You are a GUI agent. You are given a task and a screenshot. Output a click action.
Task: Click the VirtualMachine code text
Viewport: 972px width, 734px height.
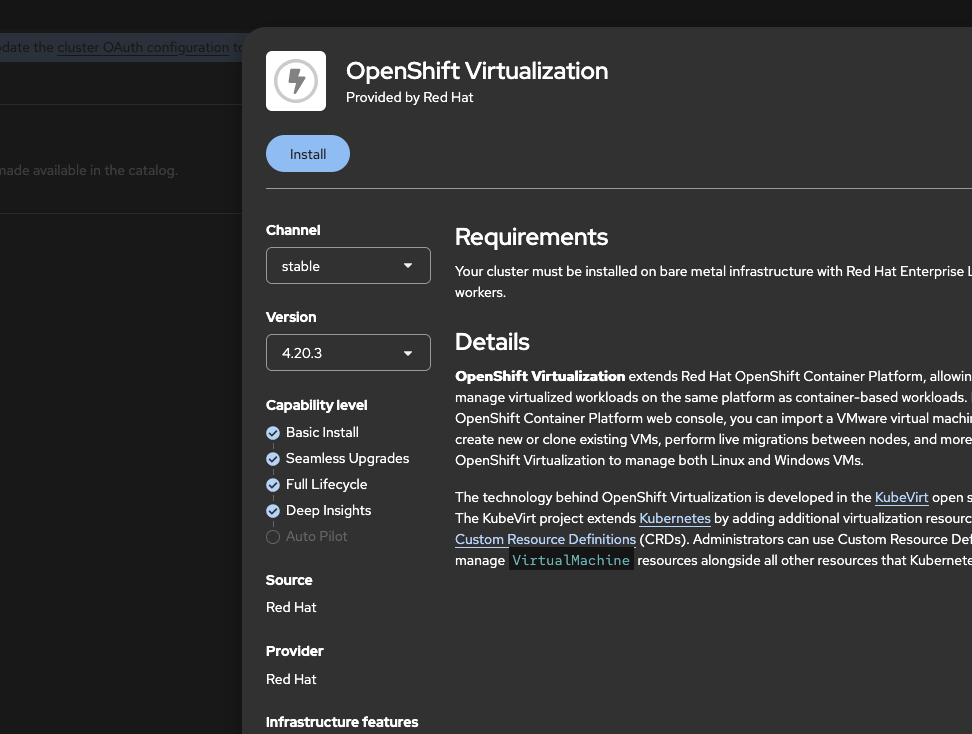[x=571, y=560]
